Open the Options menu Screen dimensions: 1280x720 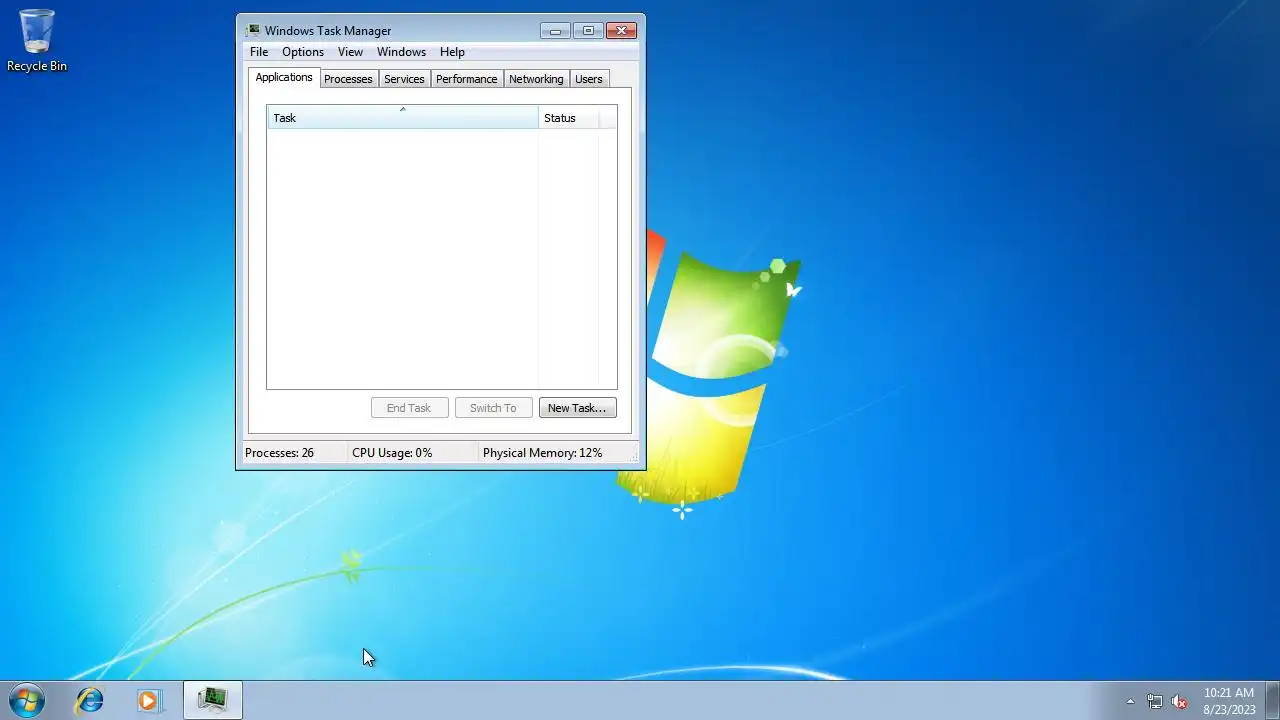click(x=303, y=52)
